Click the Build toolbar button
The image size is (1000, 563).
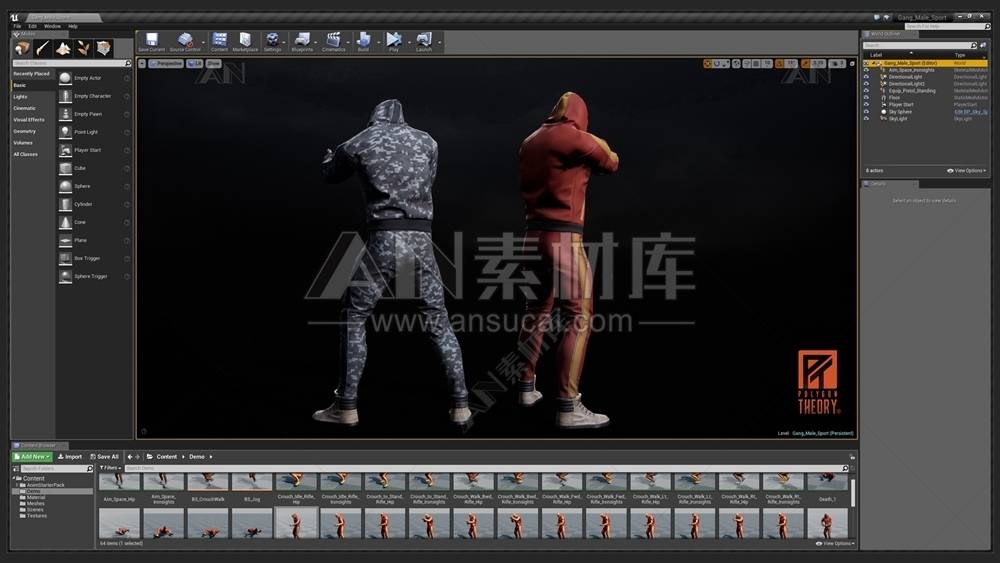tap(364, 42)
